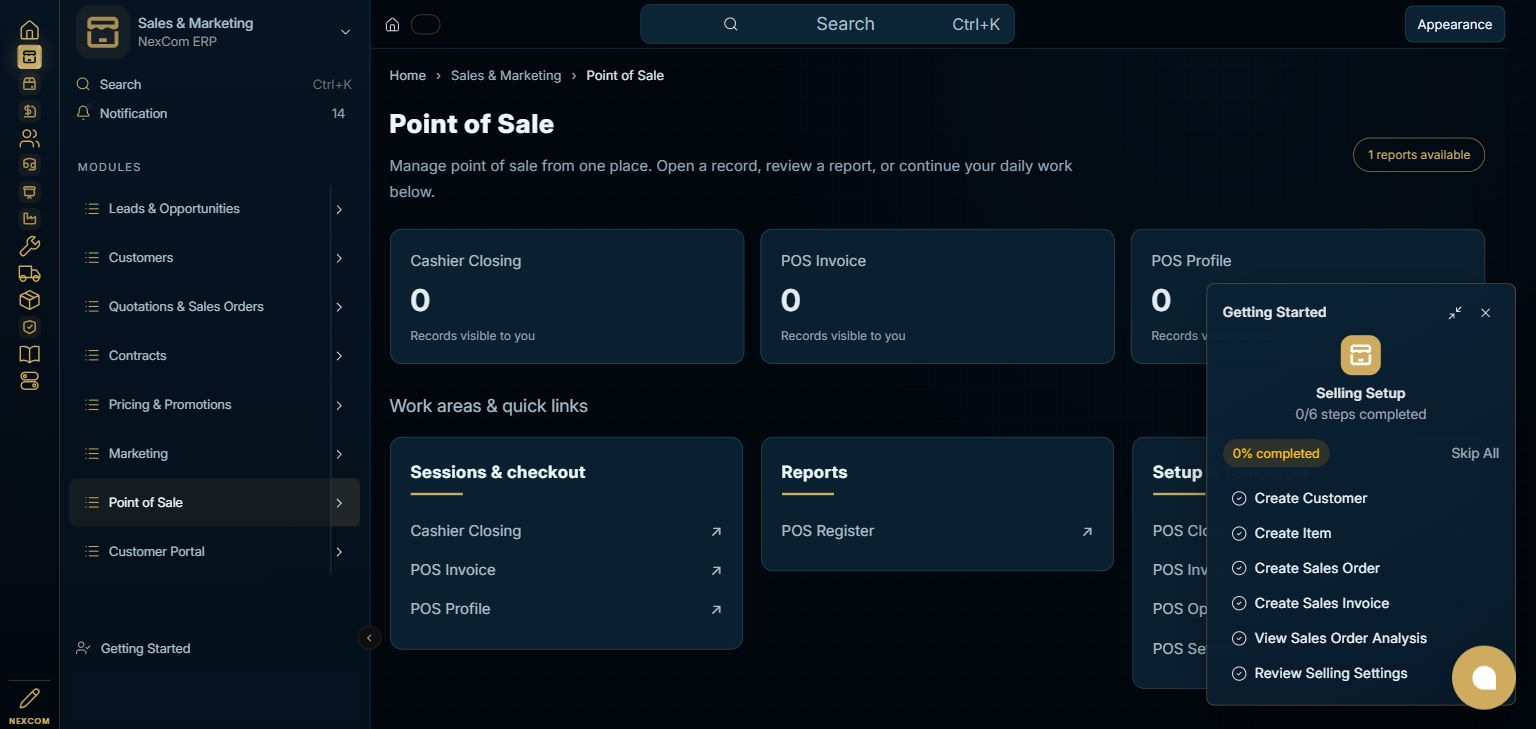Collapse the sidebar with the round arrow button
1536x729 pixels.
[x=369, y=637]
